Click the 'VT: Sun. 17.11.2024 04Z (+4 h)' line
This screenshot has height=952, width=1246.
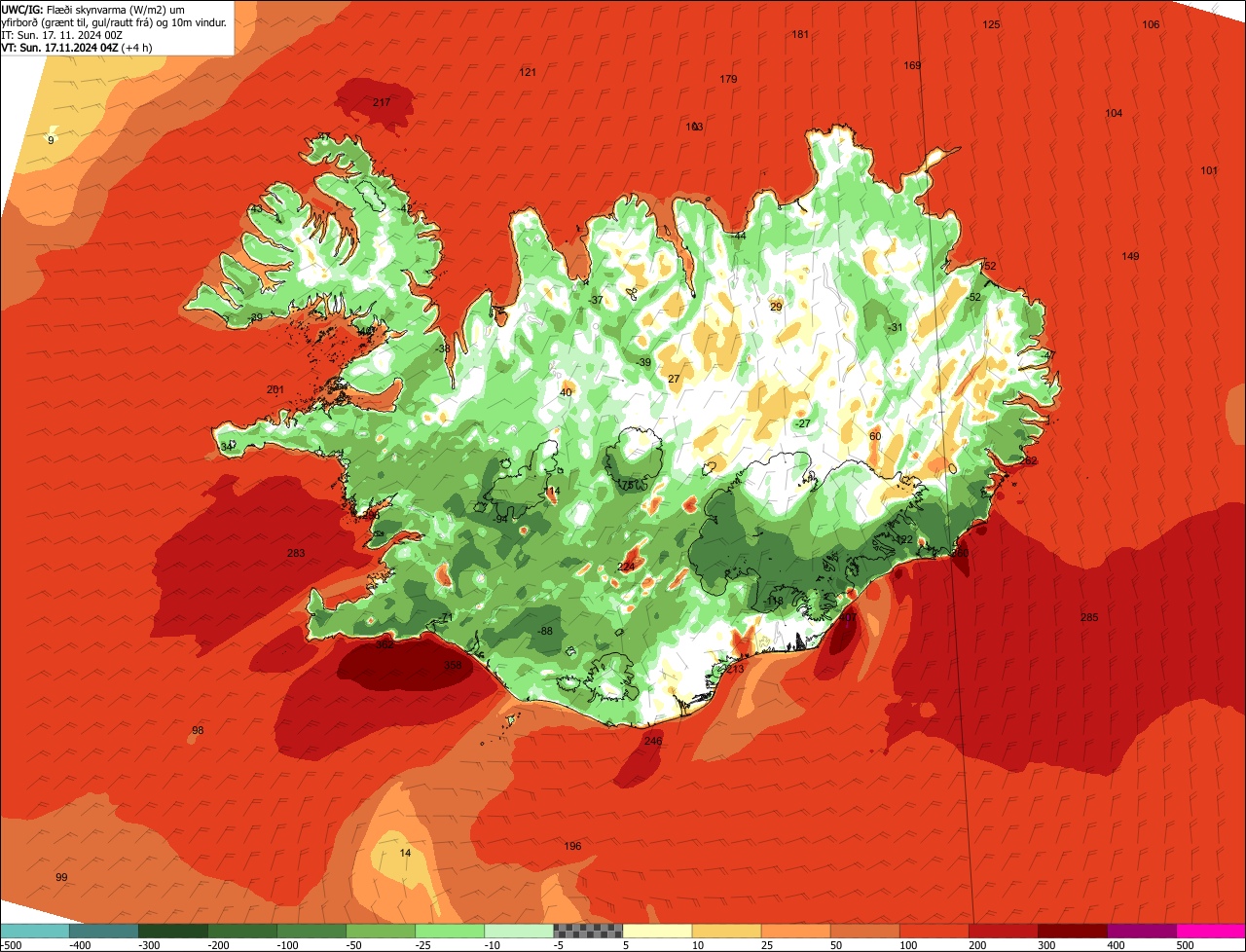coord(77,48)
